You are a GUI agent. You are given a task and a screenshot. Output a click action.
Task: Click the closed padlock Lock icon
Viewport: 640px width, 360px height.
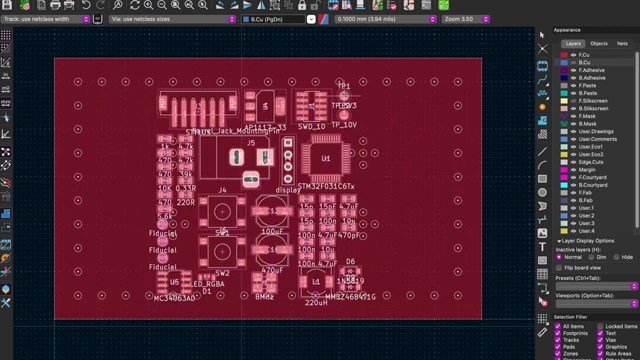(302, 5)
